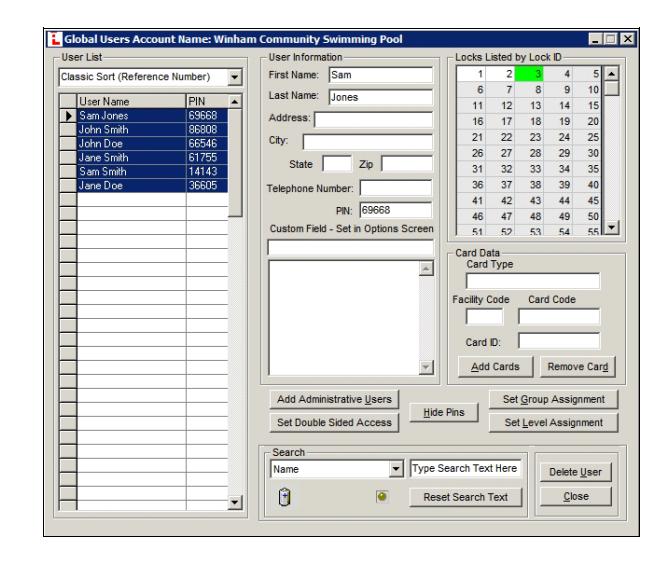This screenshot has height=562, width=666.
Task: Click PIN 36605 cell
Action: (207, 186)
